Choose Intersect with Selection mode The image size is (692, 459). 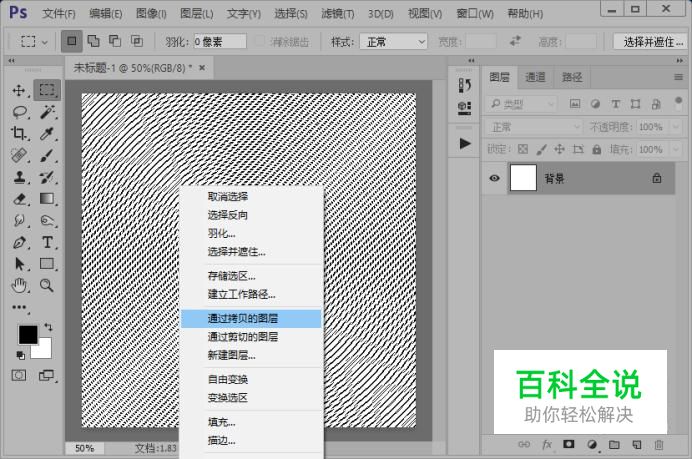137,41
